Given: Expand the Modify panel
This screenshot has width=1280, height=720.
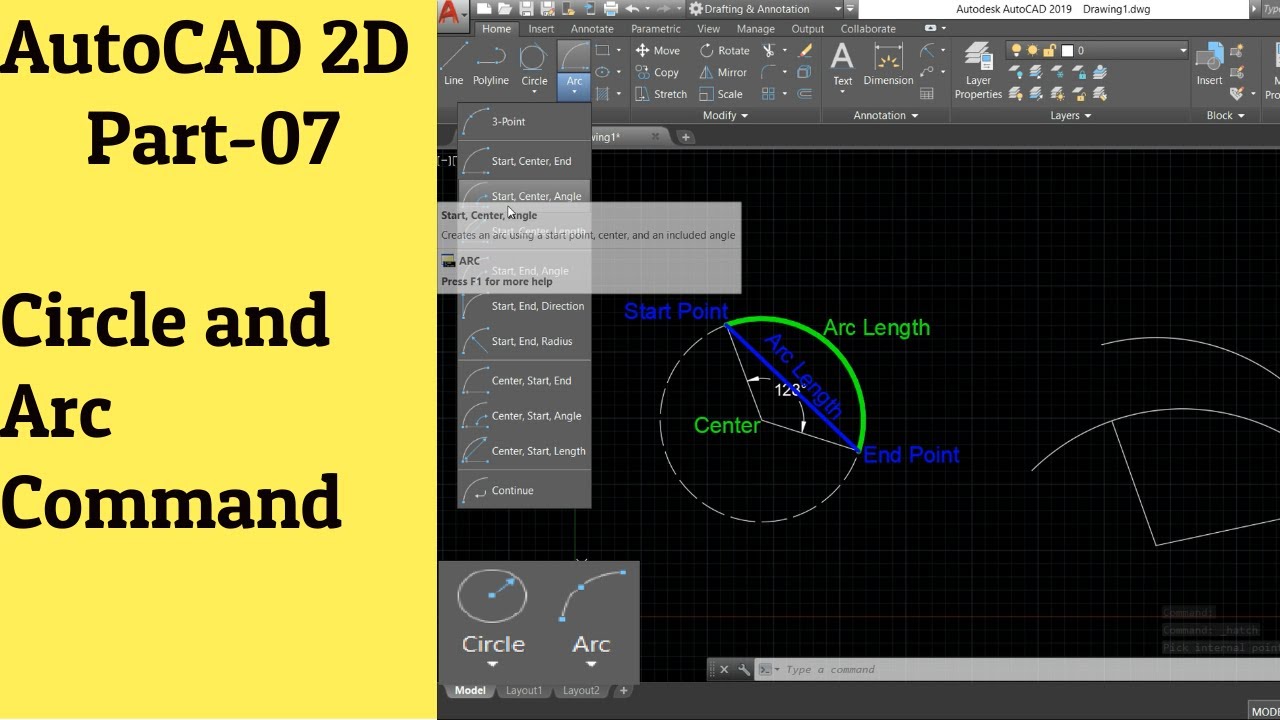Looking at the screenshot, I should (x=725, y=115).
